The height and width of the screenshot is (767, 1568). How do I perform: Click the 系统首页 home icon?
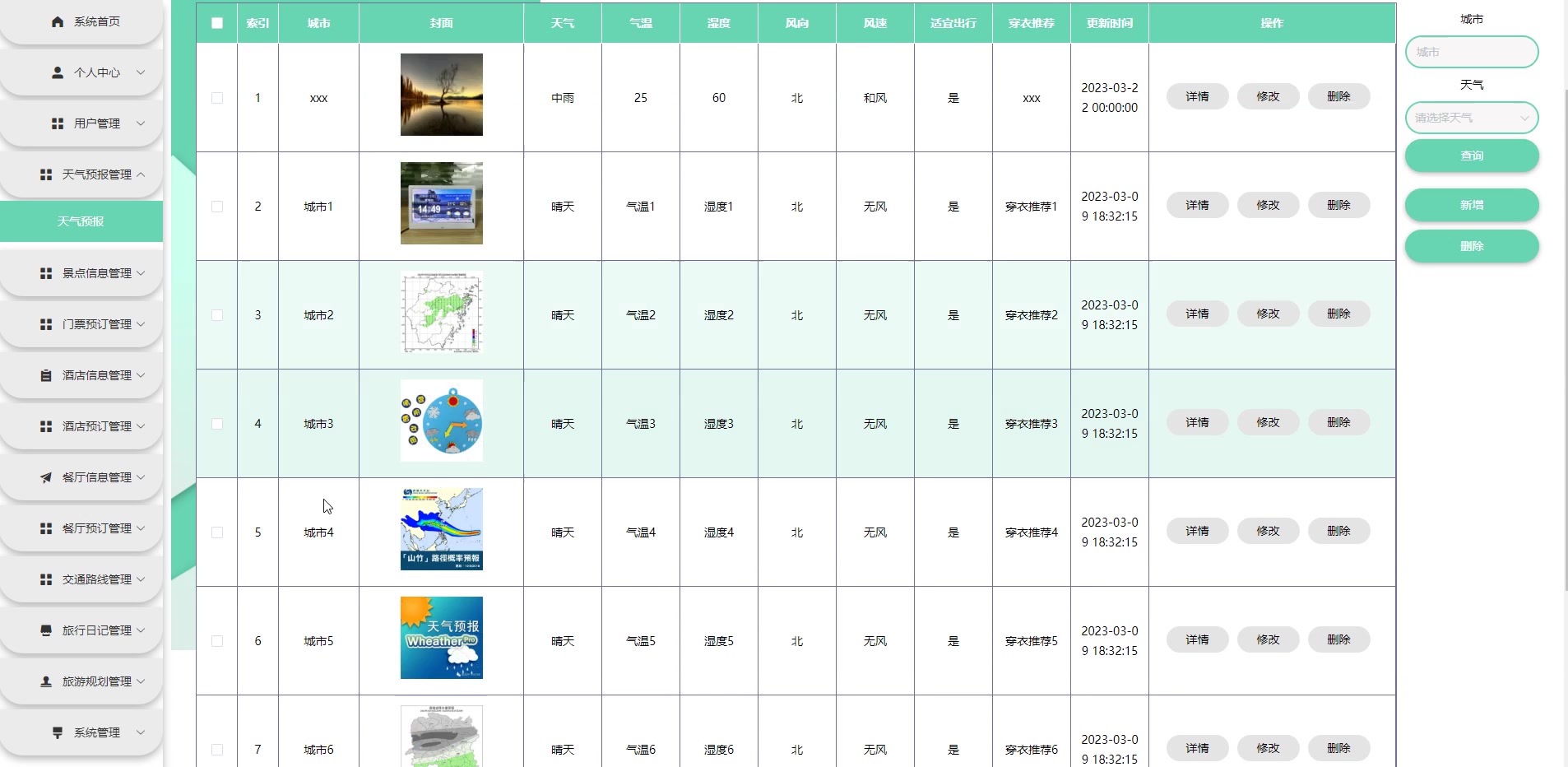click(56, 21)
